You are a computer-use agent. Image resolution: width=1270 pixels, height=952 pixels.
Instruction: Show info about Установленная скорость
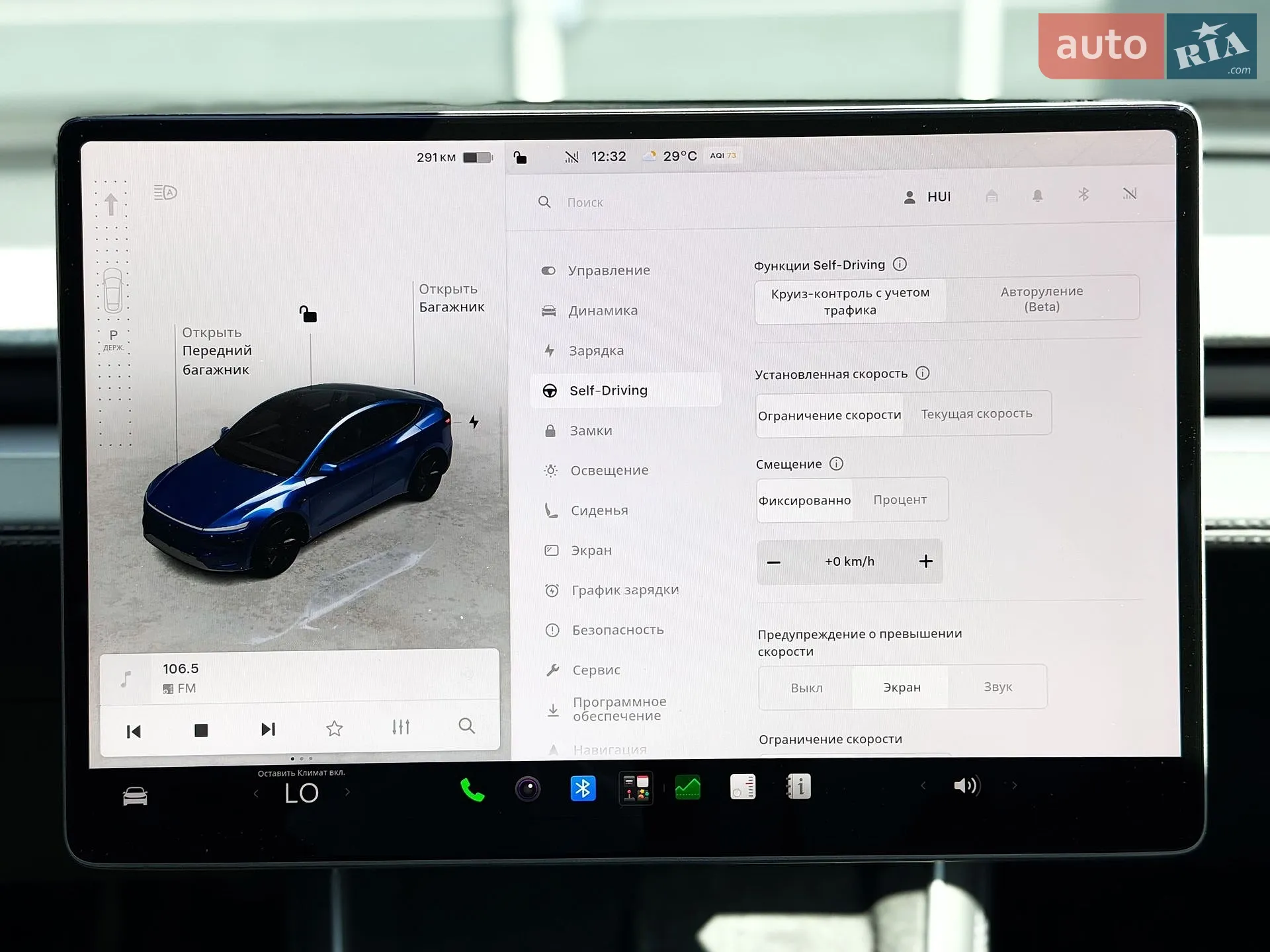click(x=923, y=374)
